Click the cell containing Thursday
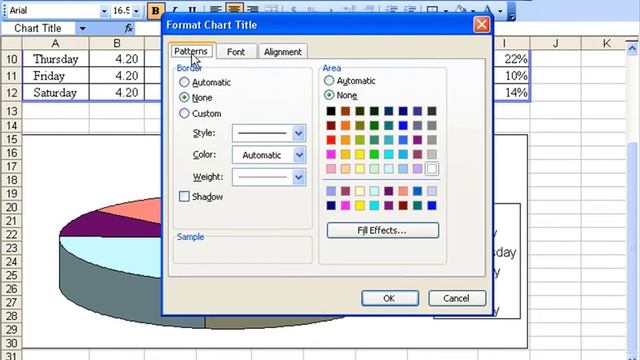This screenshot has width=640, height=360. pyautogui.click(x=56, y=59)
